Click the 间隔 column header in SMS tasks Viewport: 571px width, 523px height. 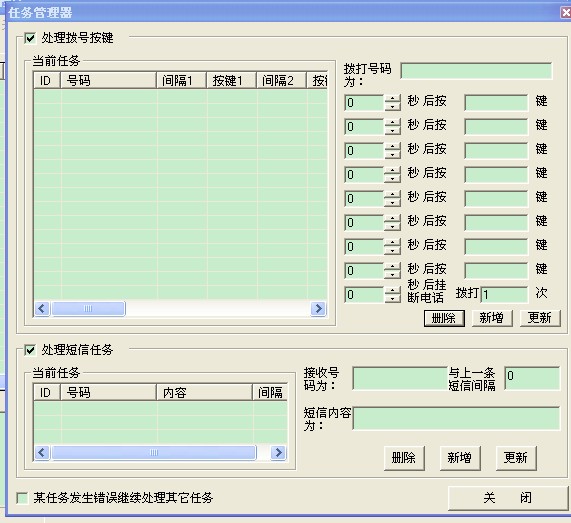(270, 392)
